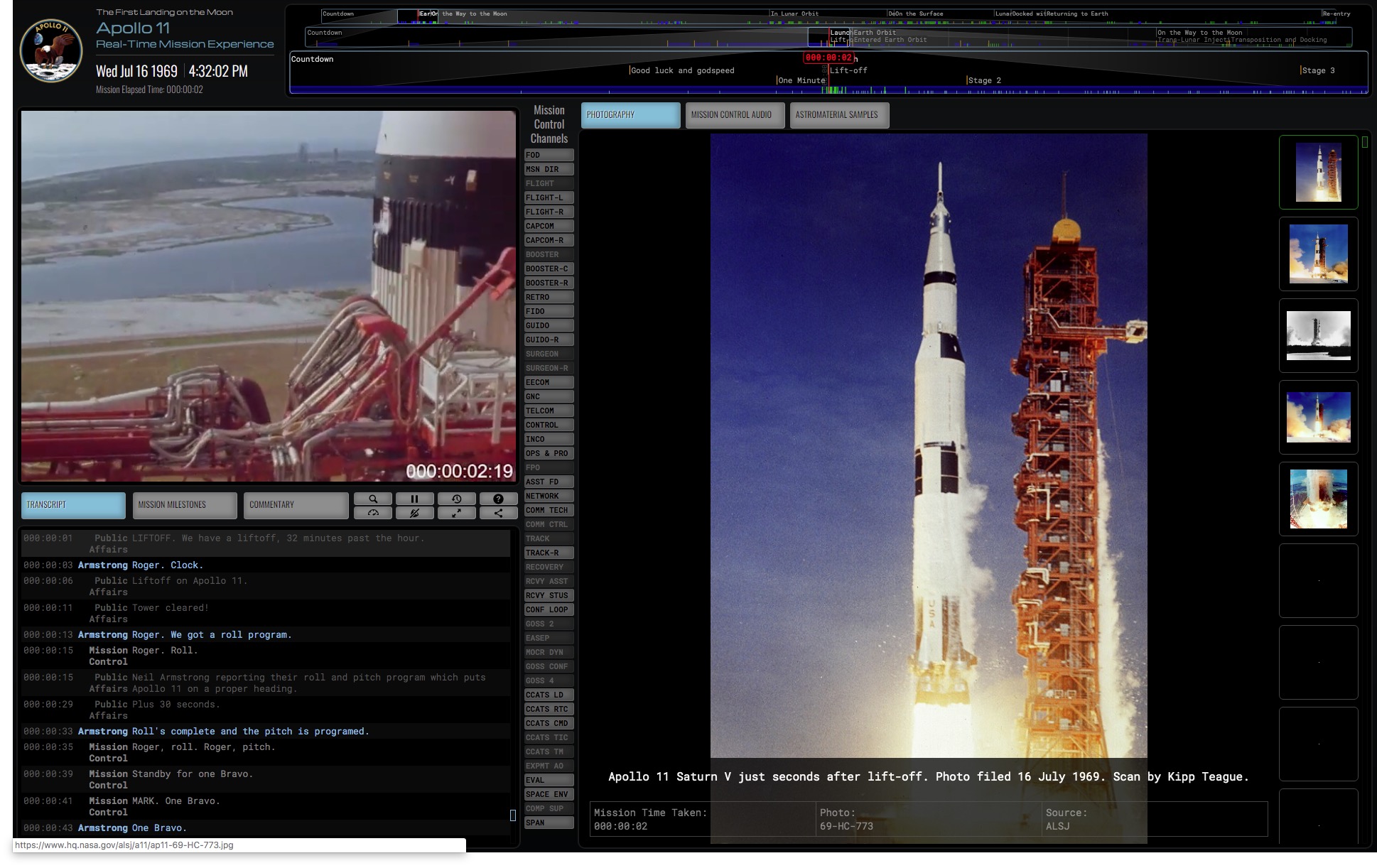Click transcript line 'Standby for one Bravo.'
Viewport: 1377px width, 868px height.
click(x=266, y=779)
